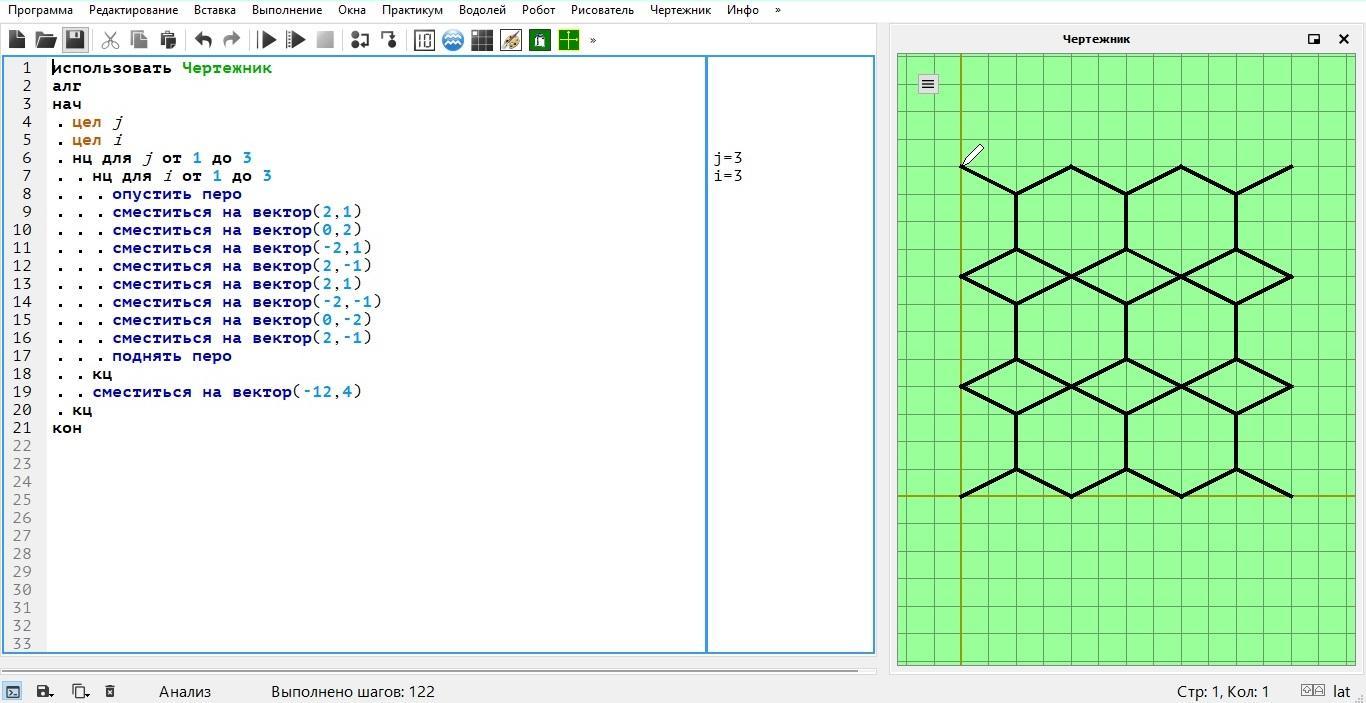Open the hamburger menu on the drawing canvas

tap(928, 84)
